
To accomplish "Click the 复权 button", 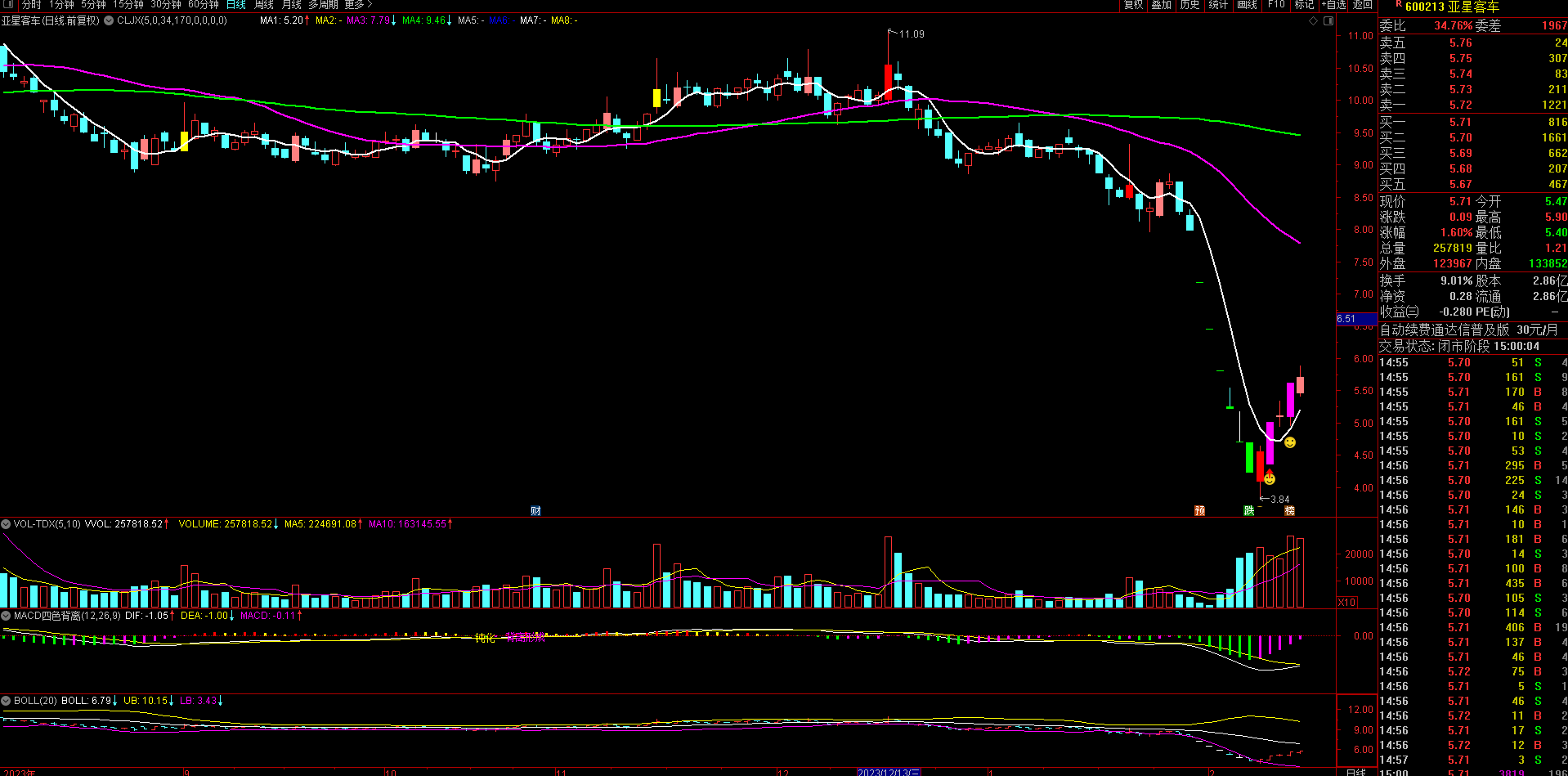I will tap(1133, 5).
